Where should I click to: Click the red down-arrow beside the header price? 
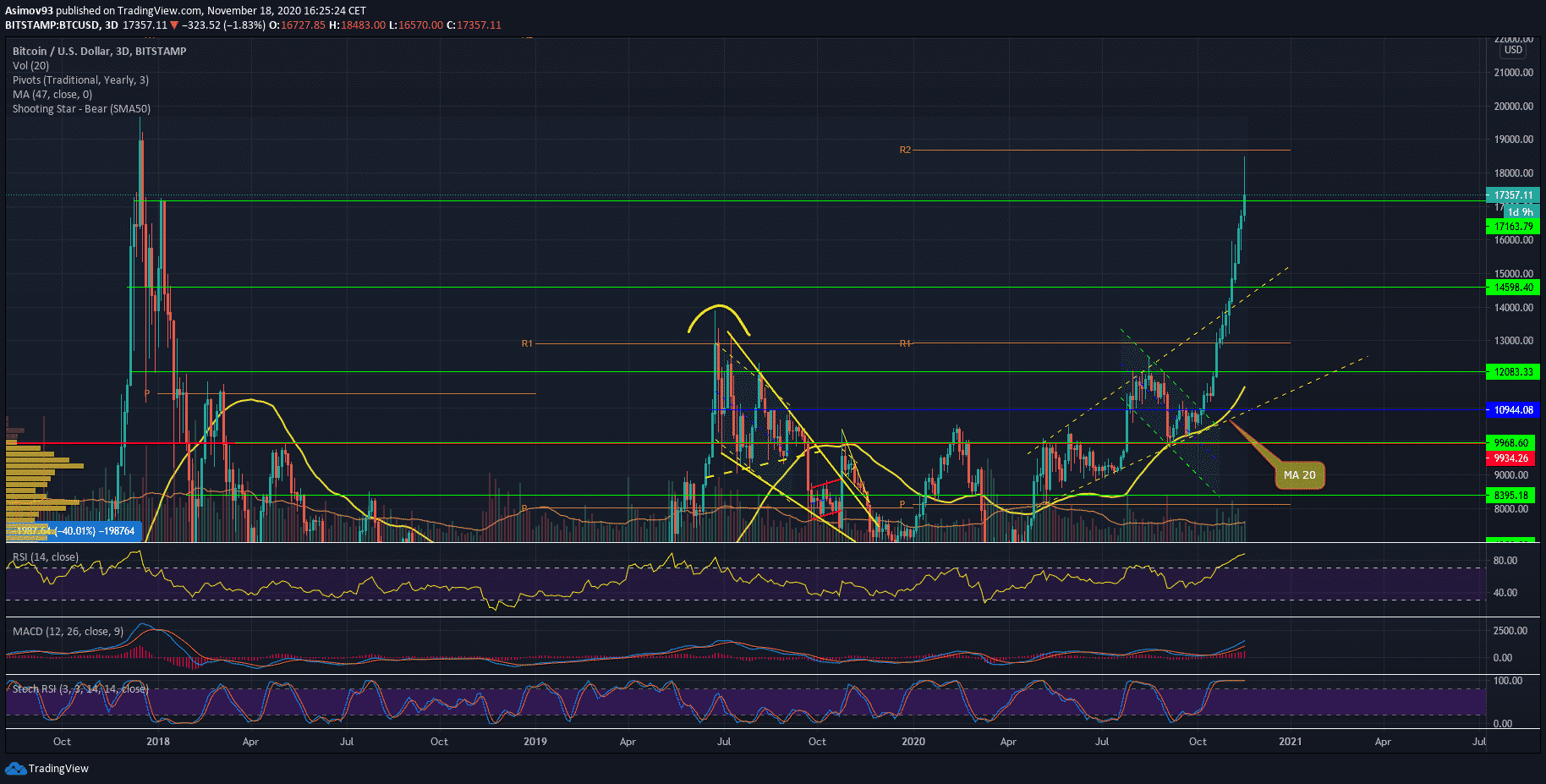[x=175, y=25]
